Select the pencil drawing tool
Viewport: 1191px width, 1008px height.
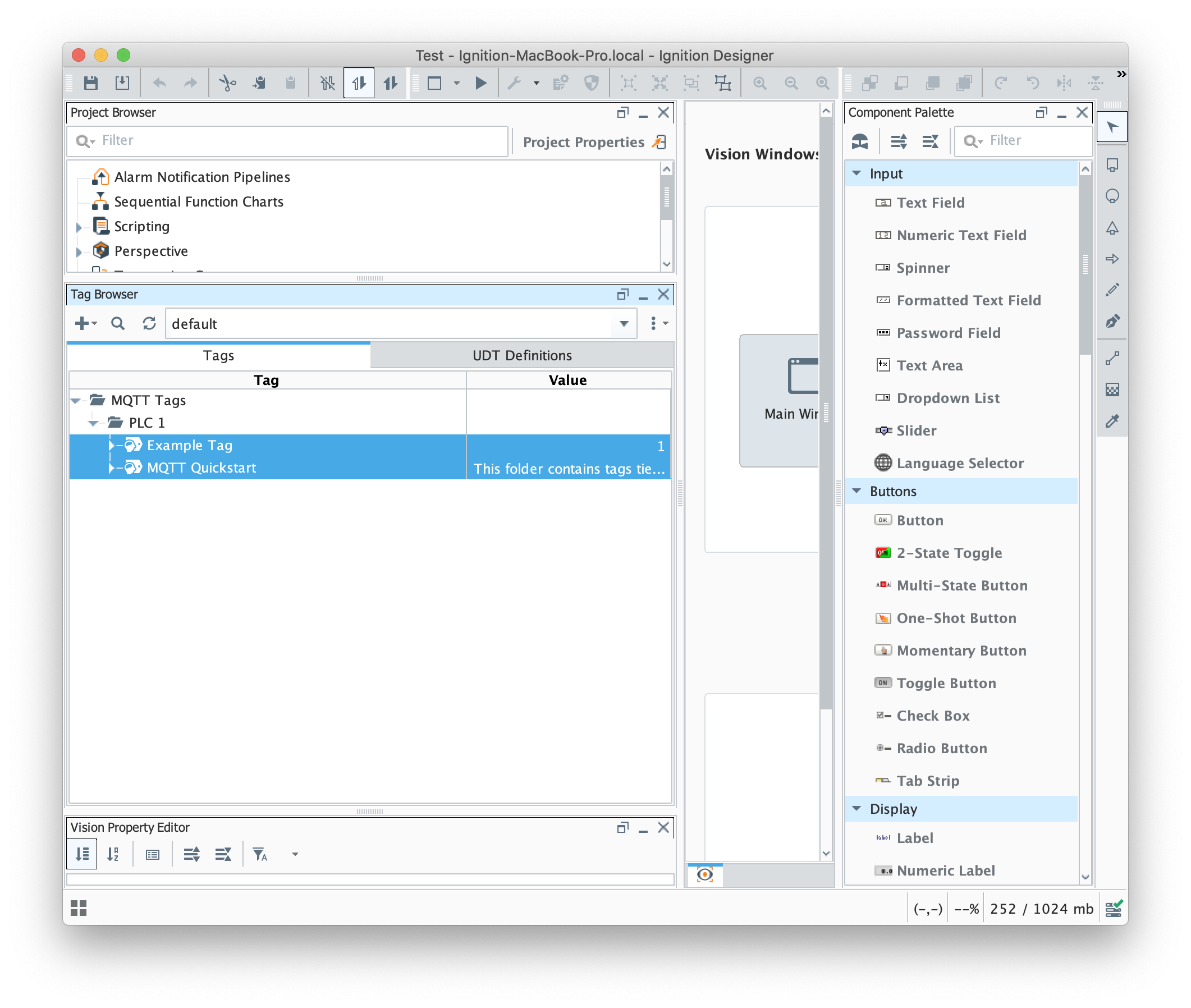pyautogui.click(x=1112, y=290)
